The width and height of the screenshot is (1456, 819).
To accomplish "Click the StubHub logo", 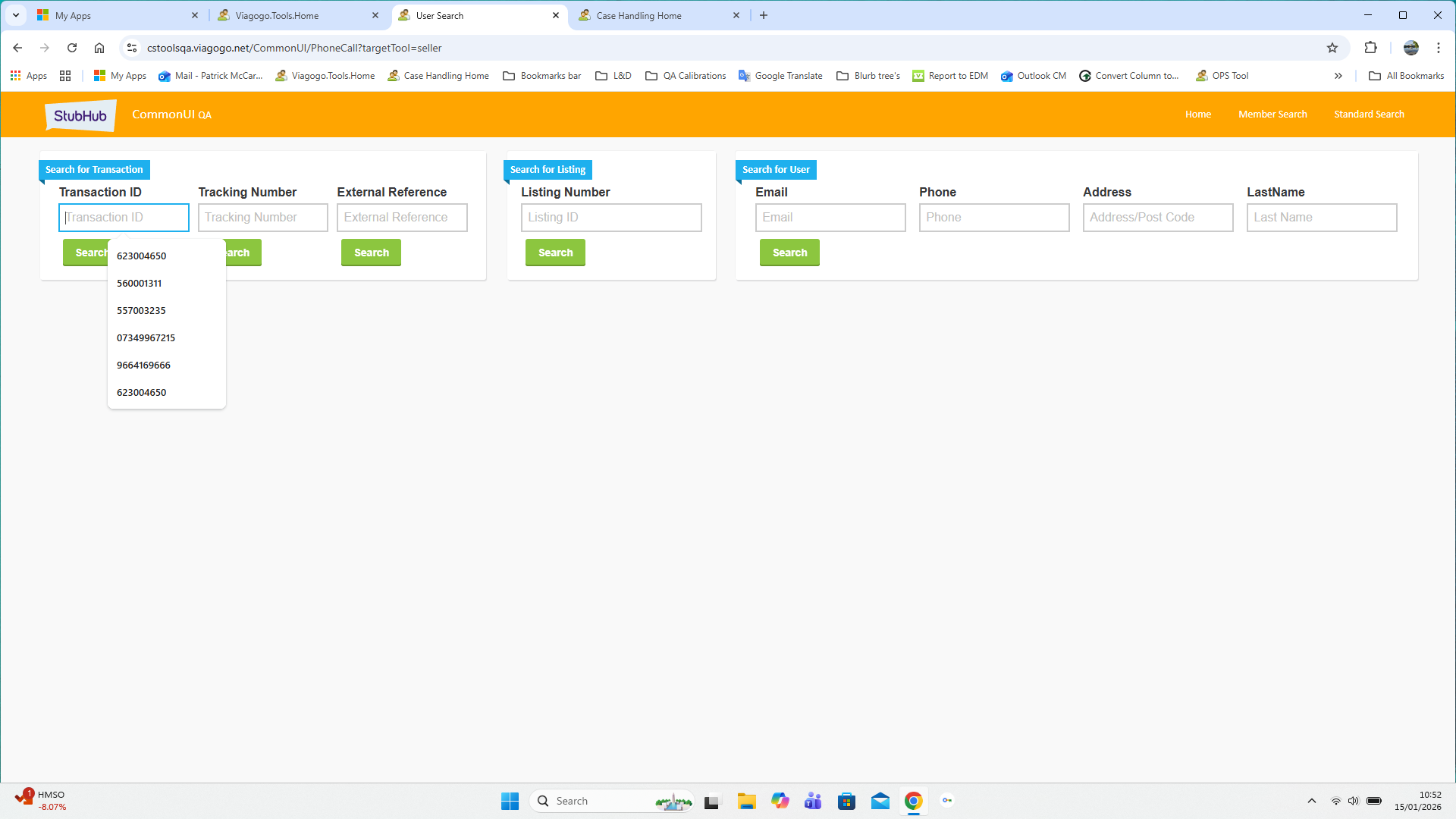I will [80, 115].
